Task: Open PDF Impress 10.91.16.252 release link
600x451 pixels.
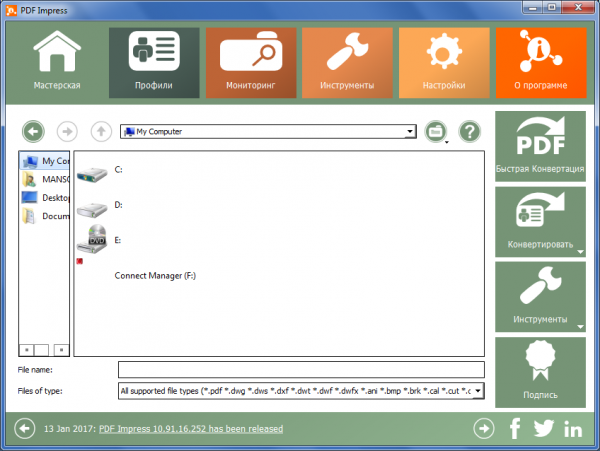Action: (x=191, y=429)
